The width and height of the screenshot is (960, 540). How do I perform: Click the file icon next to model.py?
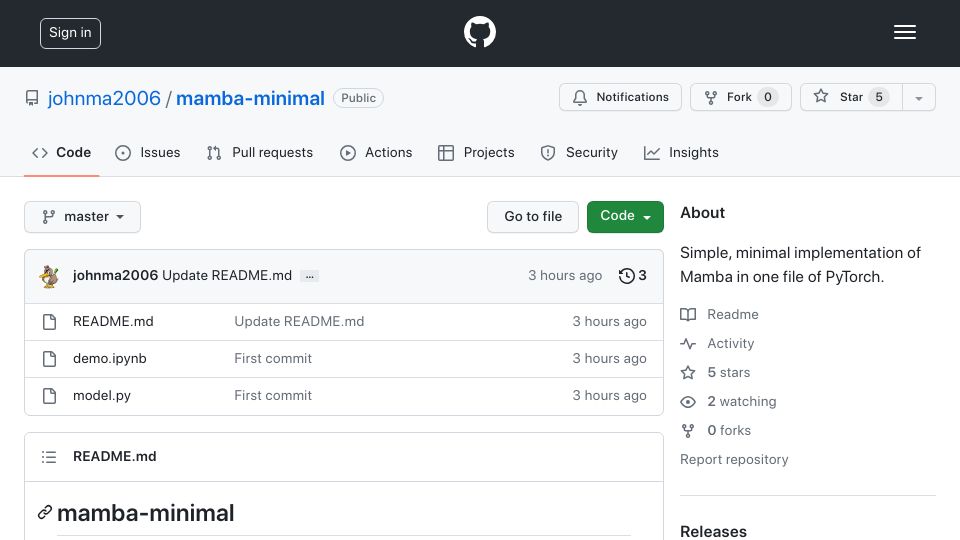click(x=50, y=396)
